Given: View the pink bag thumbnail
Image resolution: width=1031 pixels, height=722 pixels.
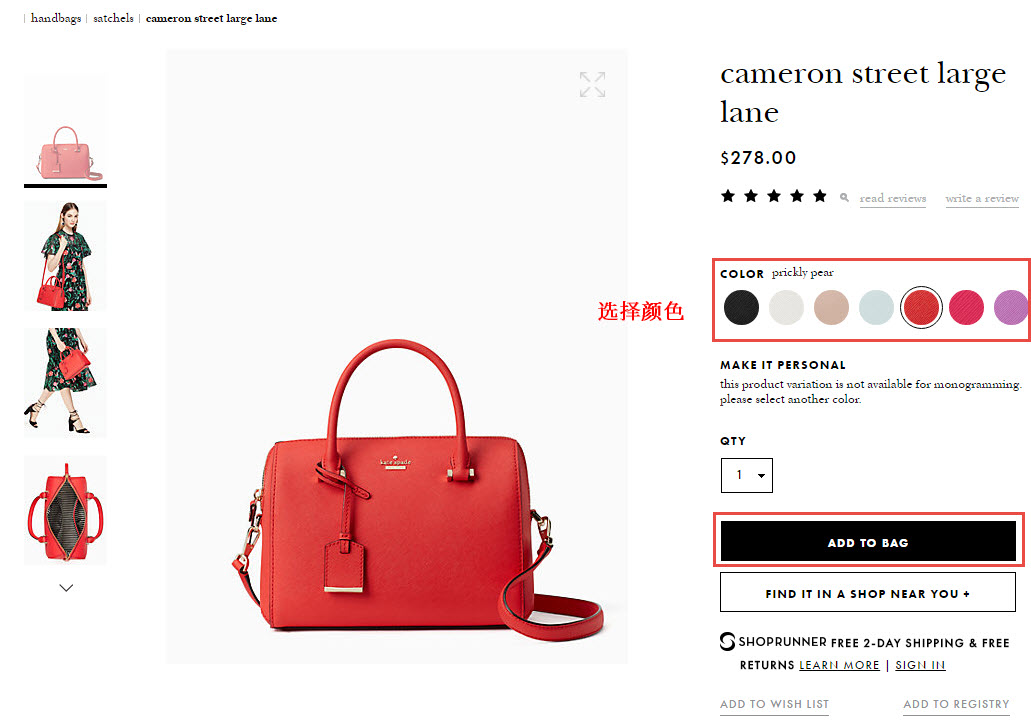Looking at the screenshot, I should click(x=65, y=132).
